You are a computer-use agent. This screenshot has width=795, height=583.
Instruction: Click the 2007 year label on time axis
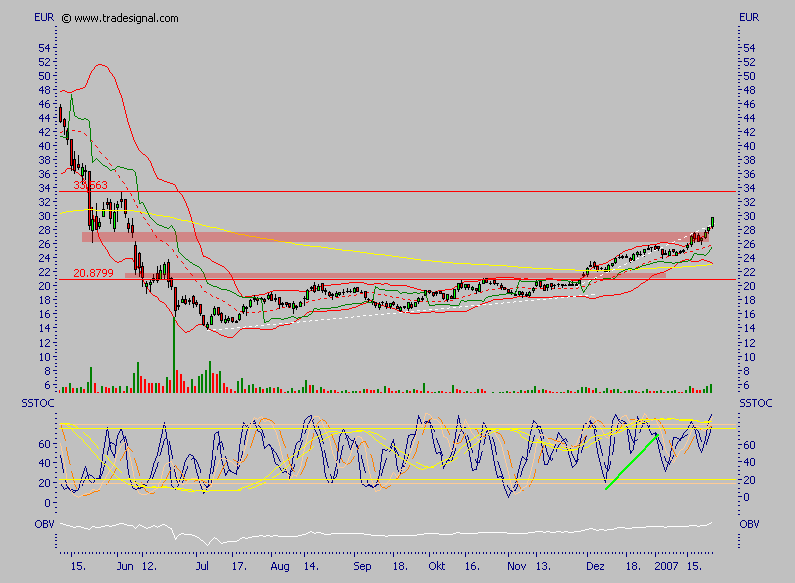click(x=667, y=566)
